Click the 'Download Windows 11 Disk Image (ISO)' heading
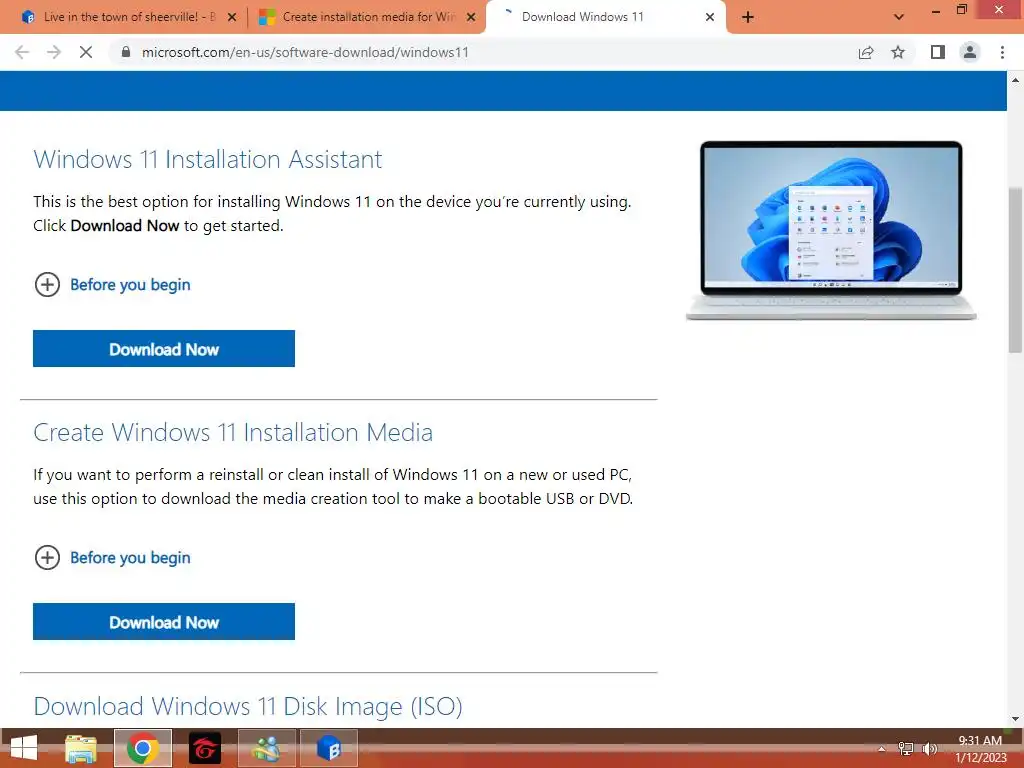Image resolution: width=1024 pixels, height=768 pixels. click(x=248, y=707)
